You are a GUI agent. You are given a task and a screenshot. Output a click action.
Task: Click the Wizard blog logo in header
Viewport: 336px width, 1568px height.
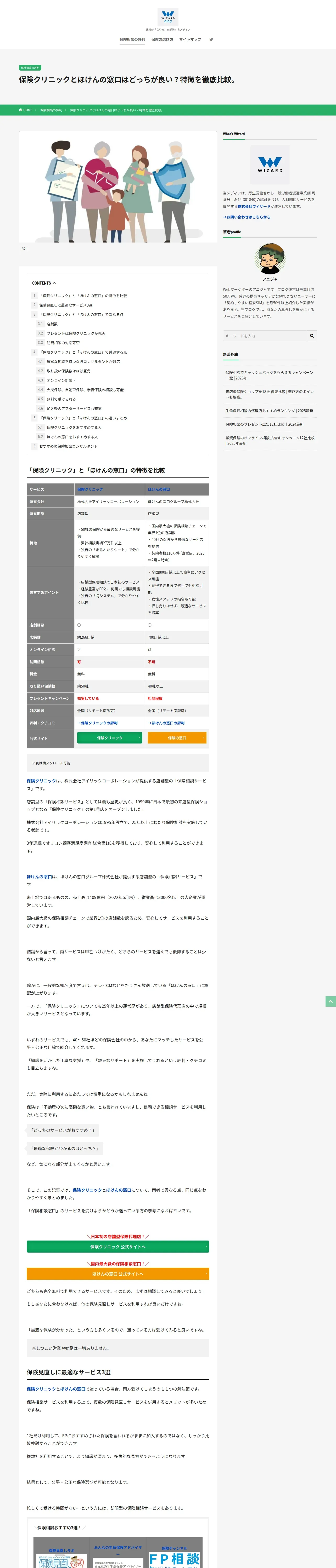pos(168,16)
